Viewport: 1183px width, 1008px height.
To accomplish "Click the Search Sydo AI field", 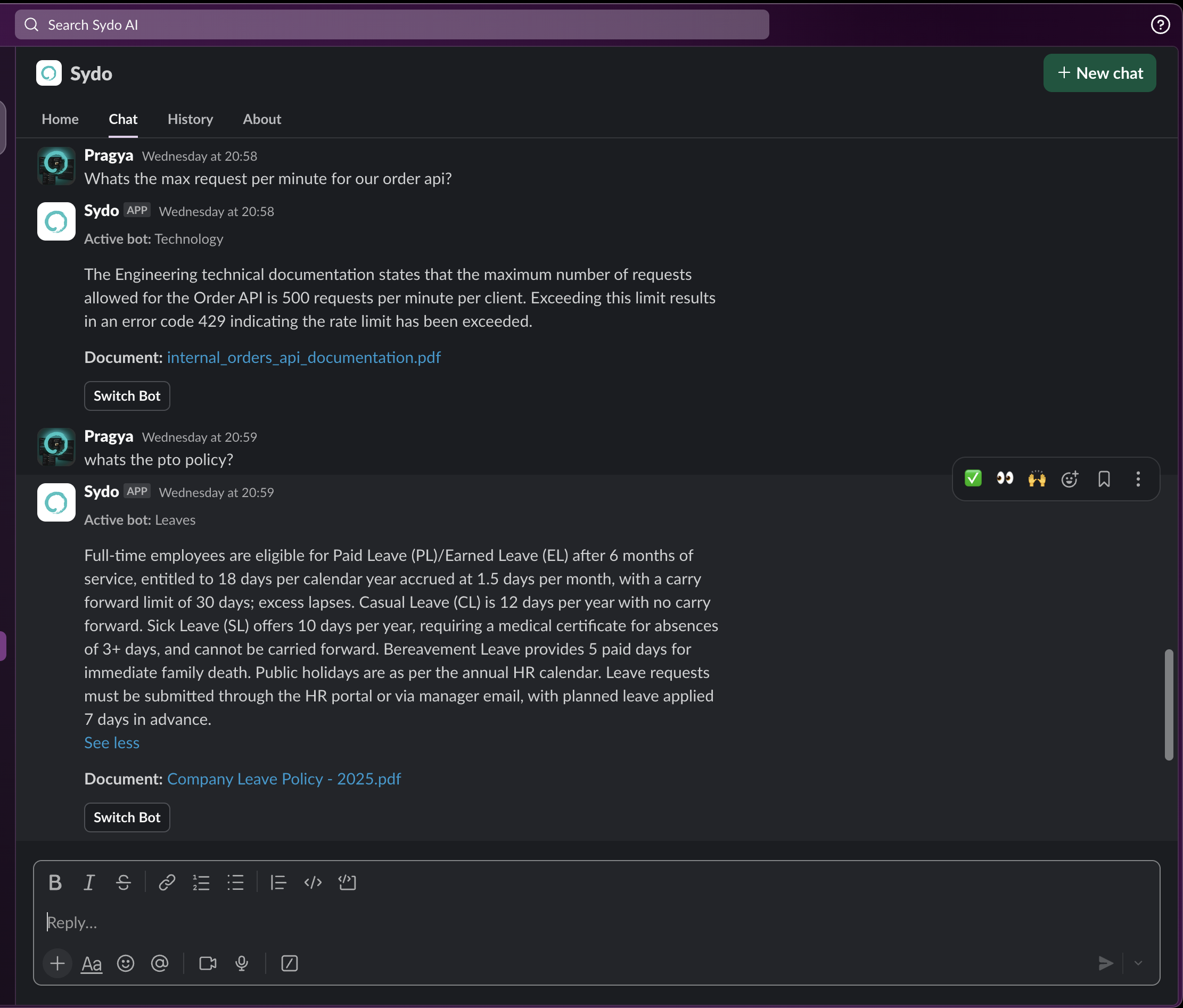I will coord(392,24).
